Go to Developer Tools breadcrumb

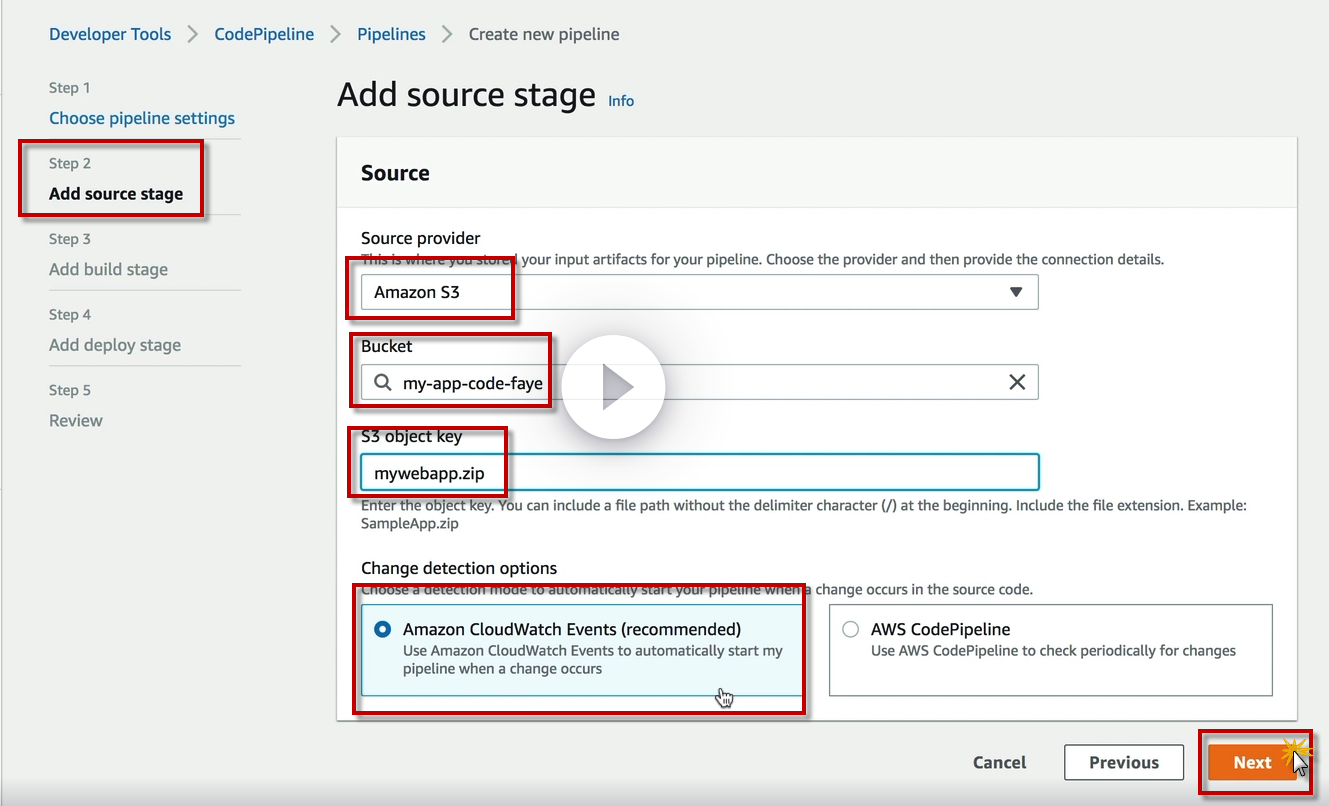(110, 34)
